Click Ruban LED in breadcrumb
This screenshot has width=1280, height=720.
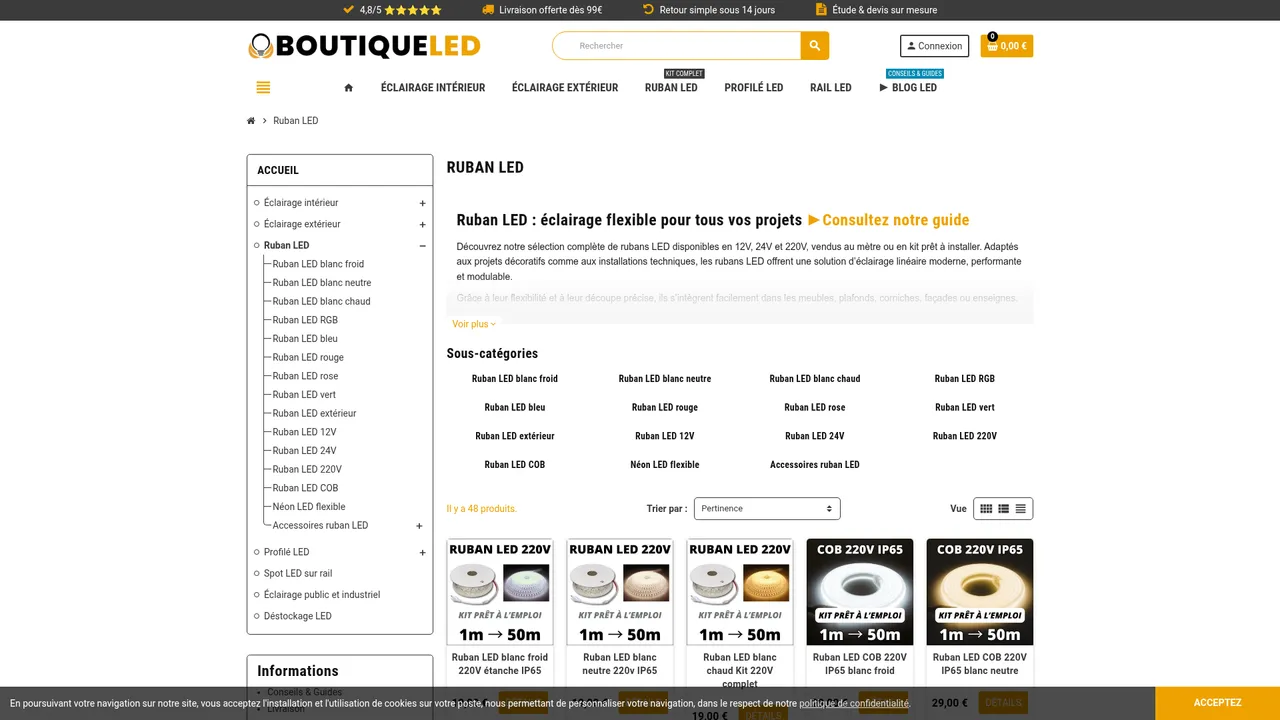(x=296, y=121)
